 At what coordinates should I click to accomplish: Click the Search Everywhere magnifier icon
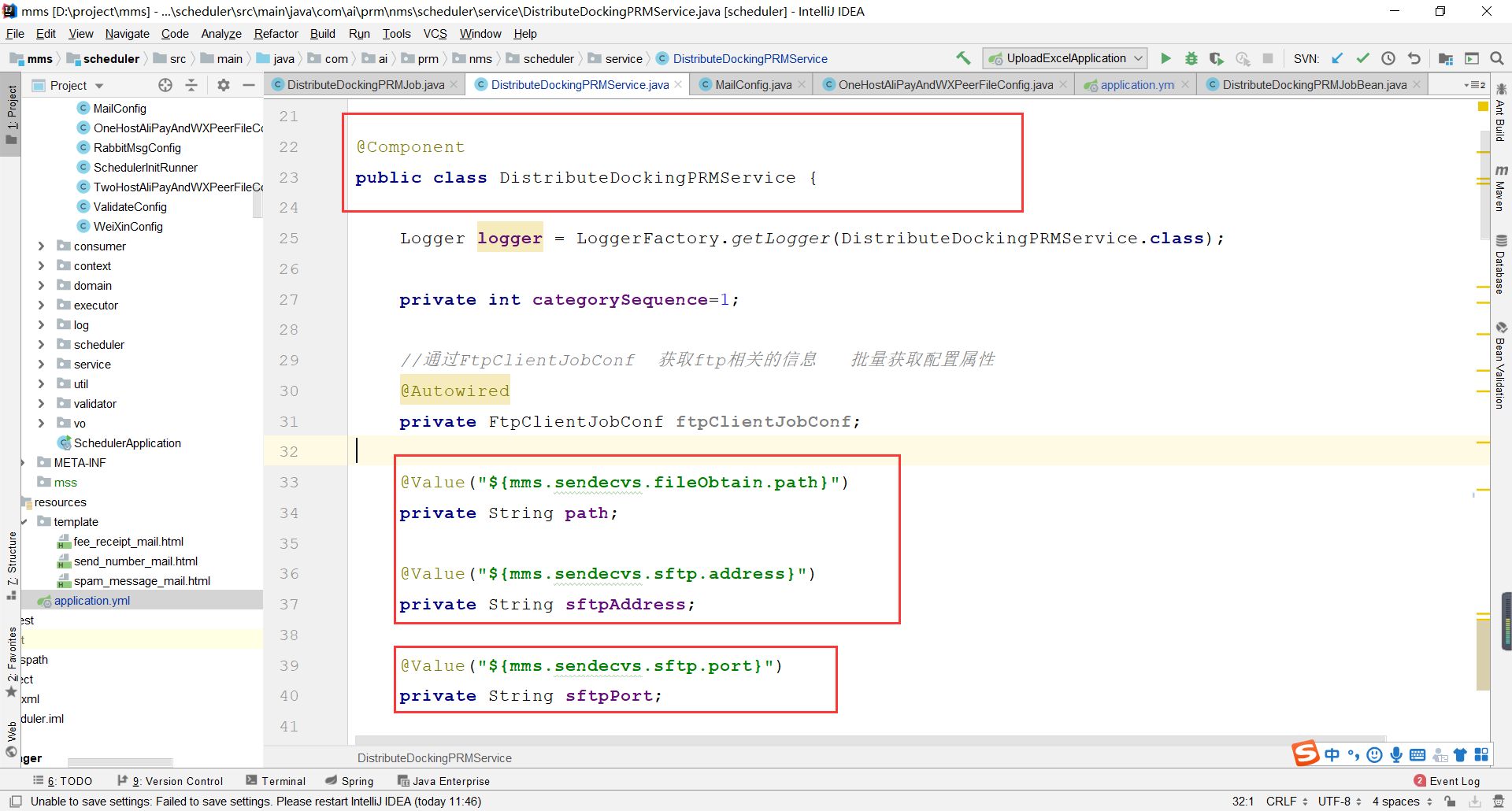[1497, 58]
